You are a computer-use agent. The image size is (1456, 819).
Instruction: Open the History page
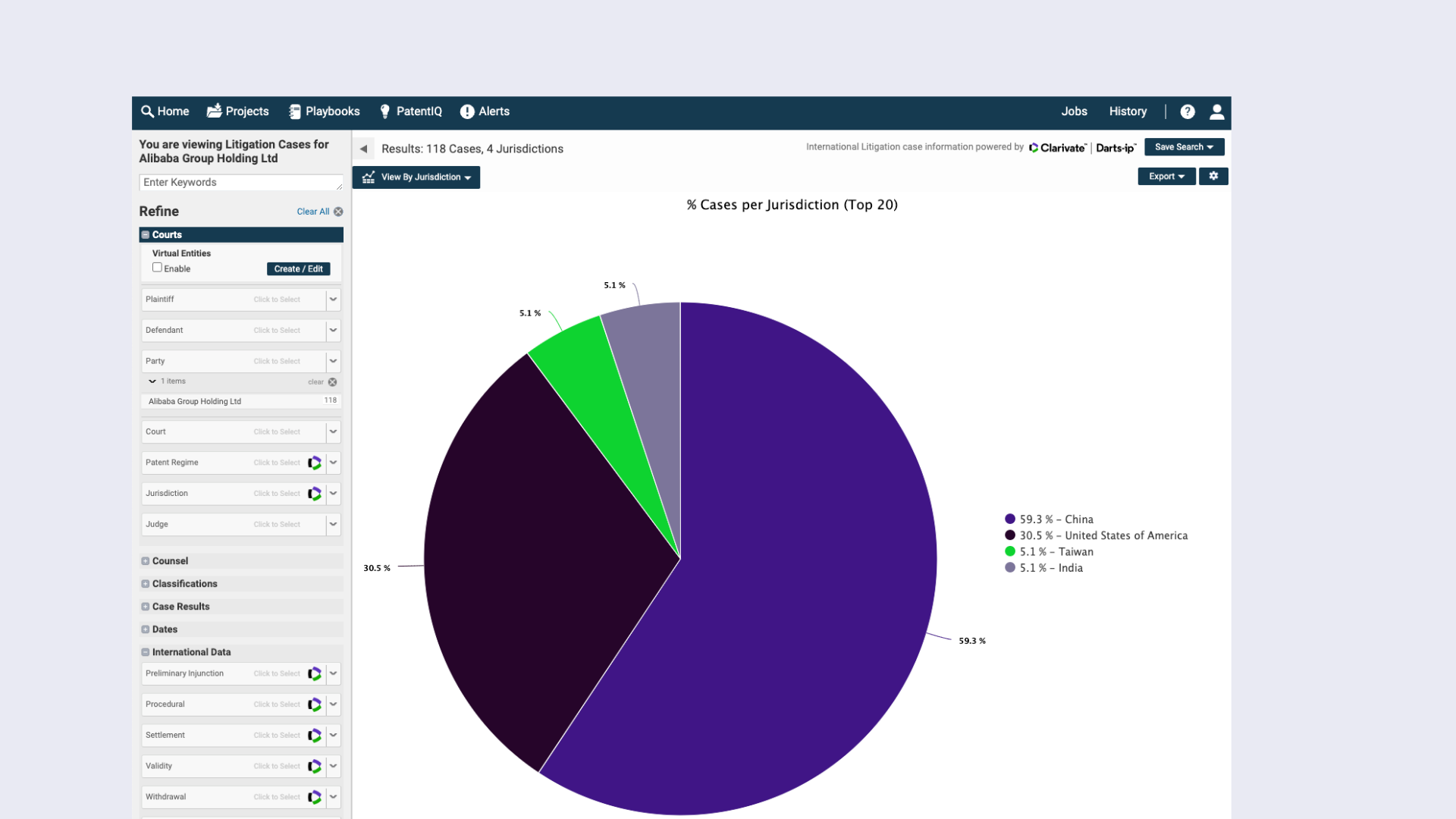pyautogui.click(x=1128, y=111)
